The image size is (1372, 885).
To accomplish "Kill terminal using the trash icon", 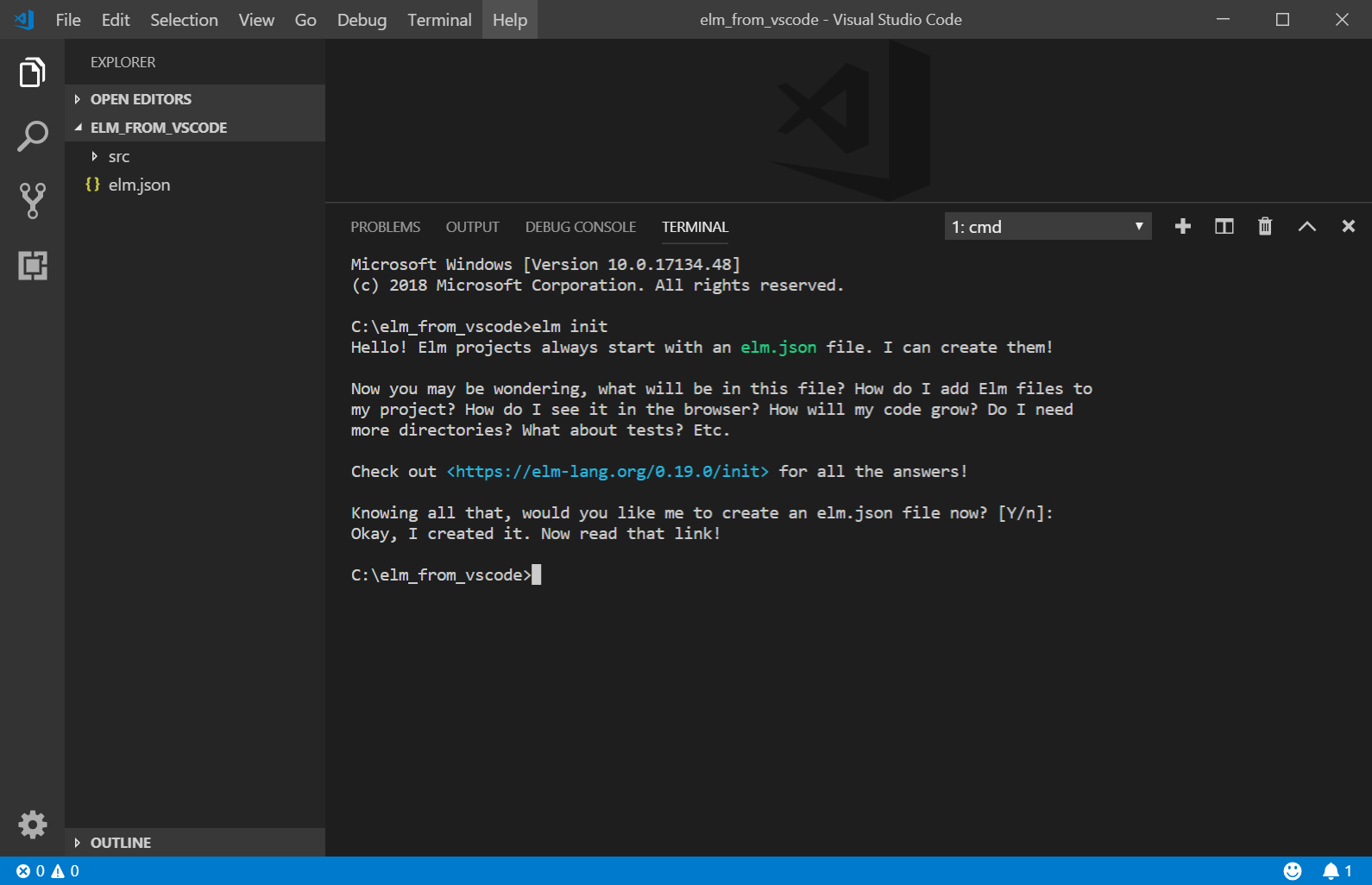I will coord(1265,226).
